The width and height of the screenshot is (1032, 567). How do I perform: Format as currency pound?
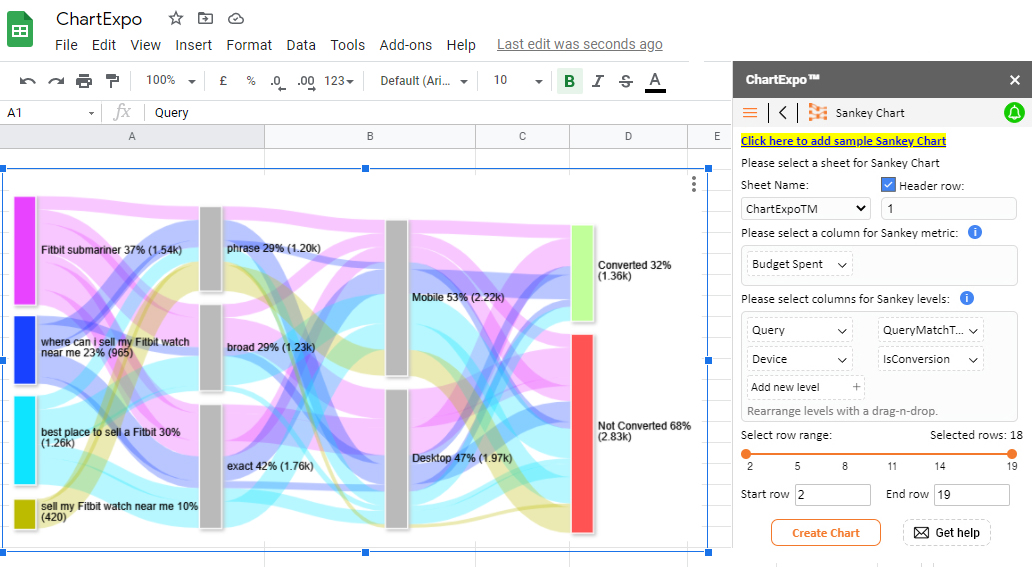[223, 80]
